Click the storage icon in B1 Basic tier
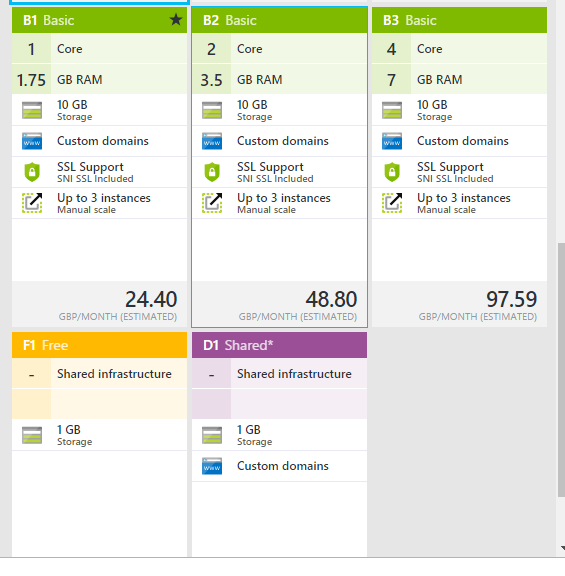 coord(32,110)
